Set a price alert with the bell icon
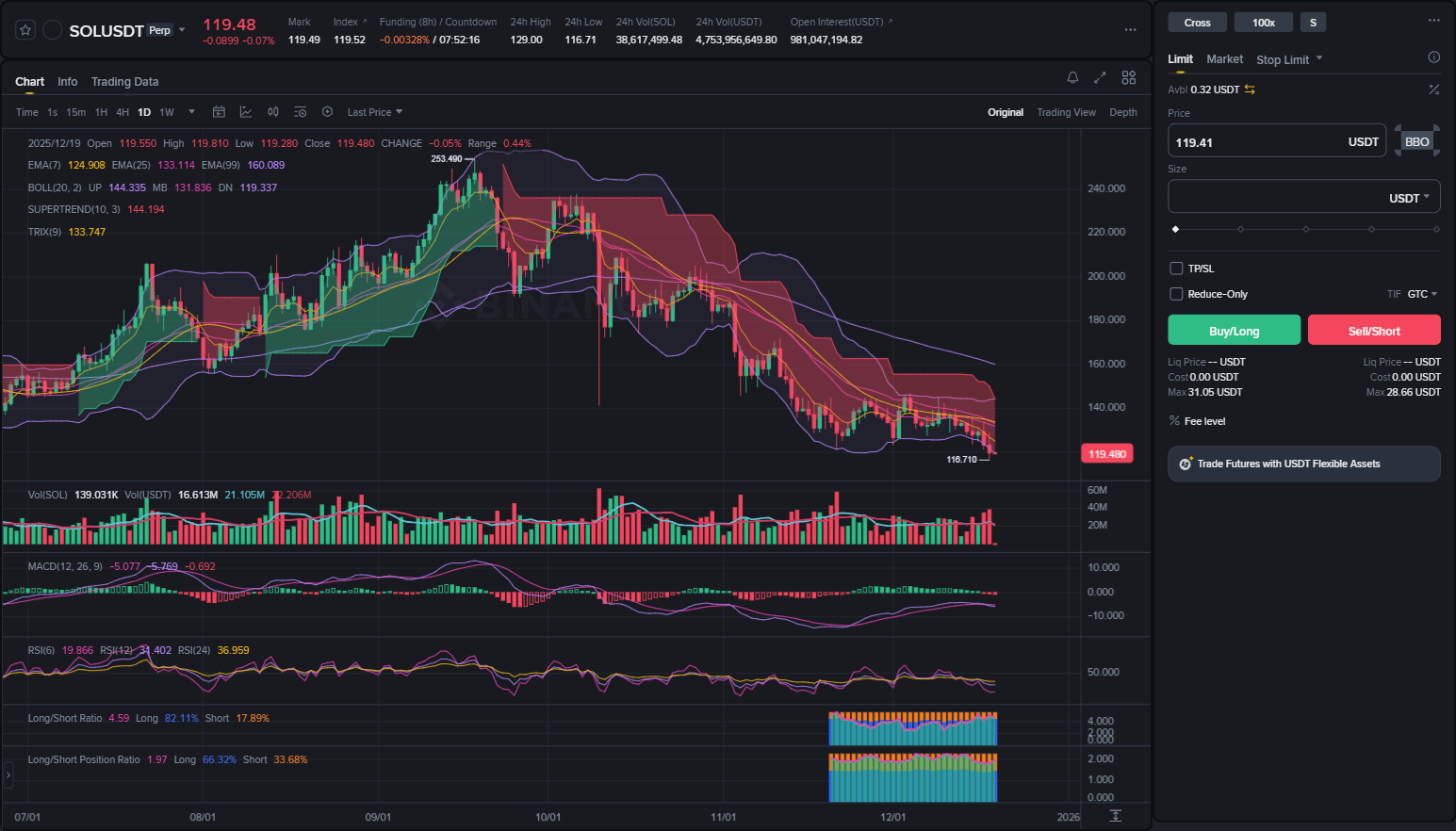The height and width of the screenshot is (831, 1456). (1072, 78)
